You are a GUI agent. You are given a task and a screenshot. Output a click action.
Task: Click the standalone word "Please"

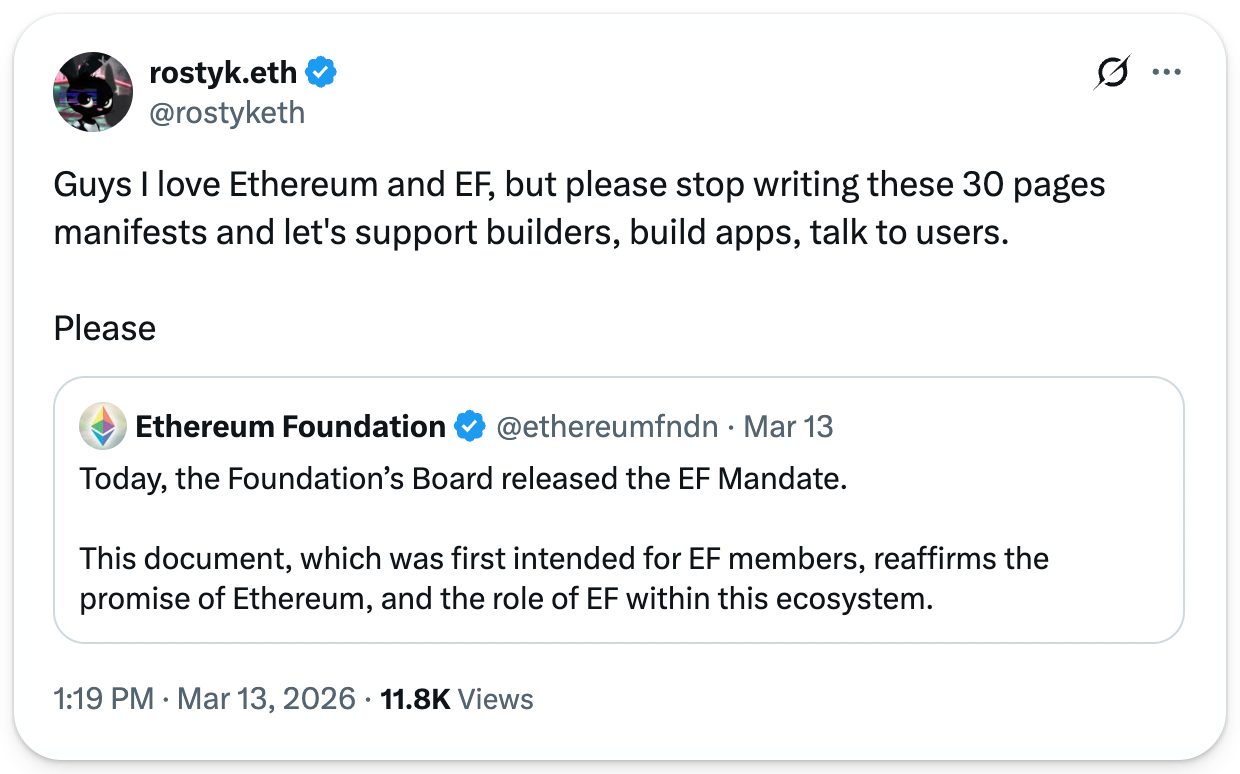click(x=105, y=328)
